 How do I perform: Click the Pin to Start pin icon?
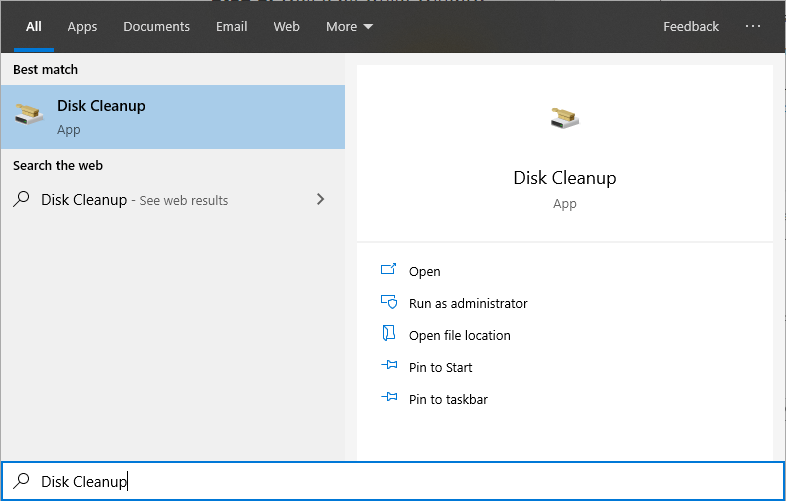[389, 365]
